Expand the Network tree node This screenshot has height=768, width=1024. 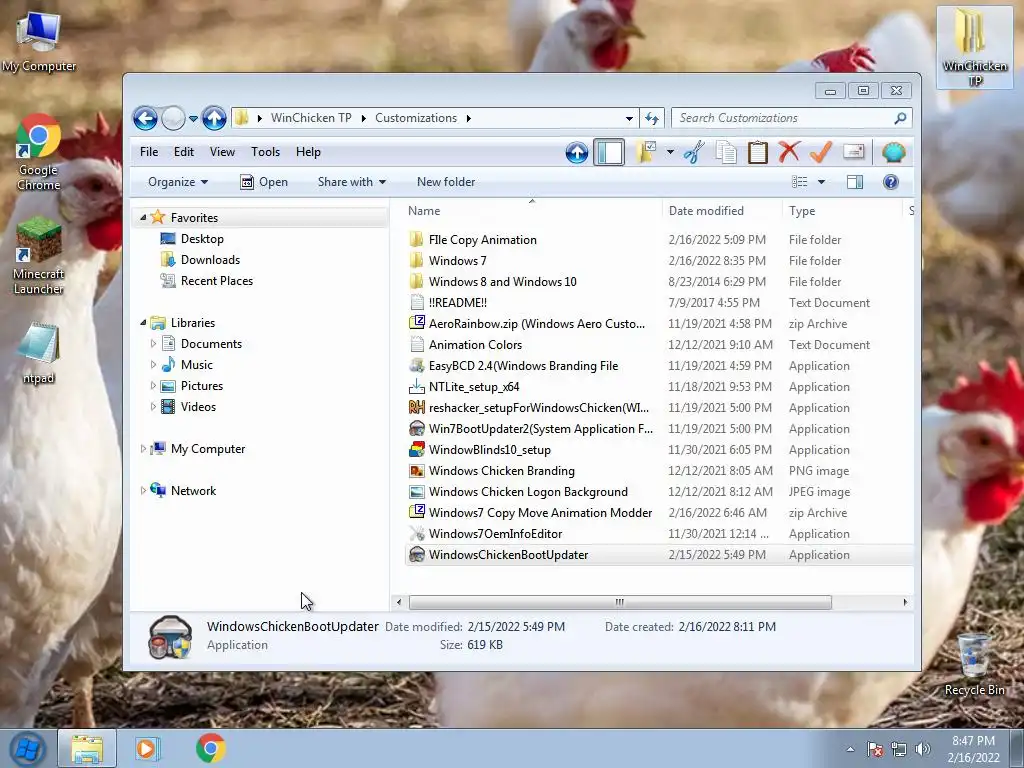tap(143, 490)
